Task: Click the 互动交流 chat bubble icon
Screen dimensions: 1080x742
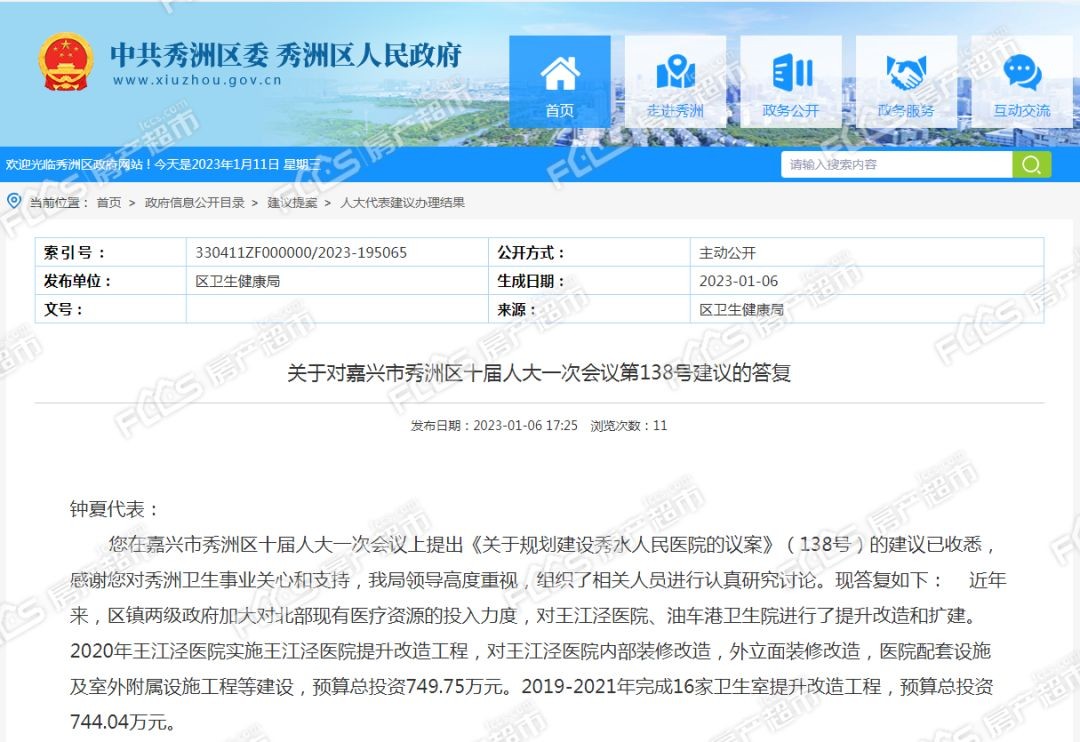Action: 1021,76
